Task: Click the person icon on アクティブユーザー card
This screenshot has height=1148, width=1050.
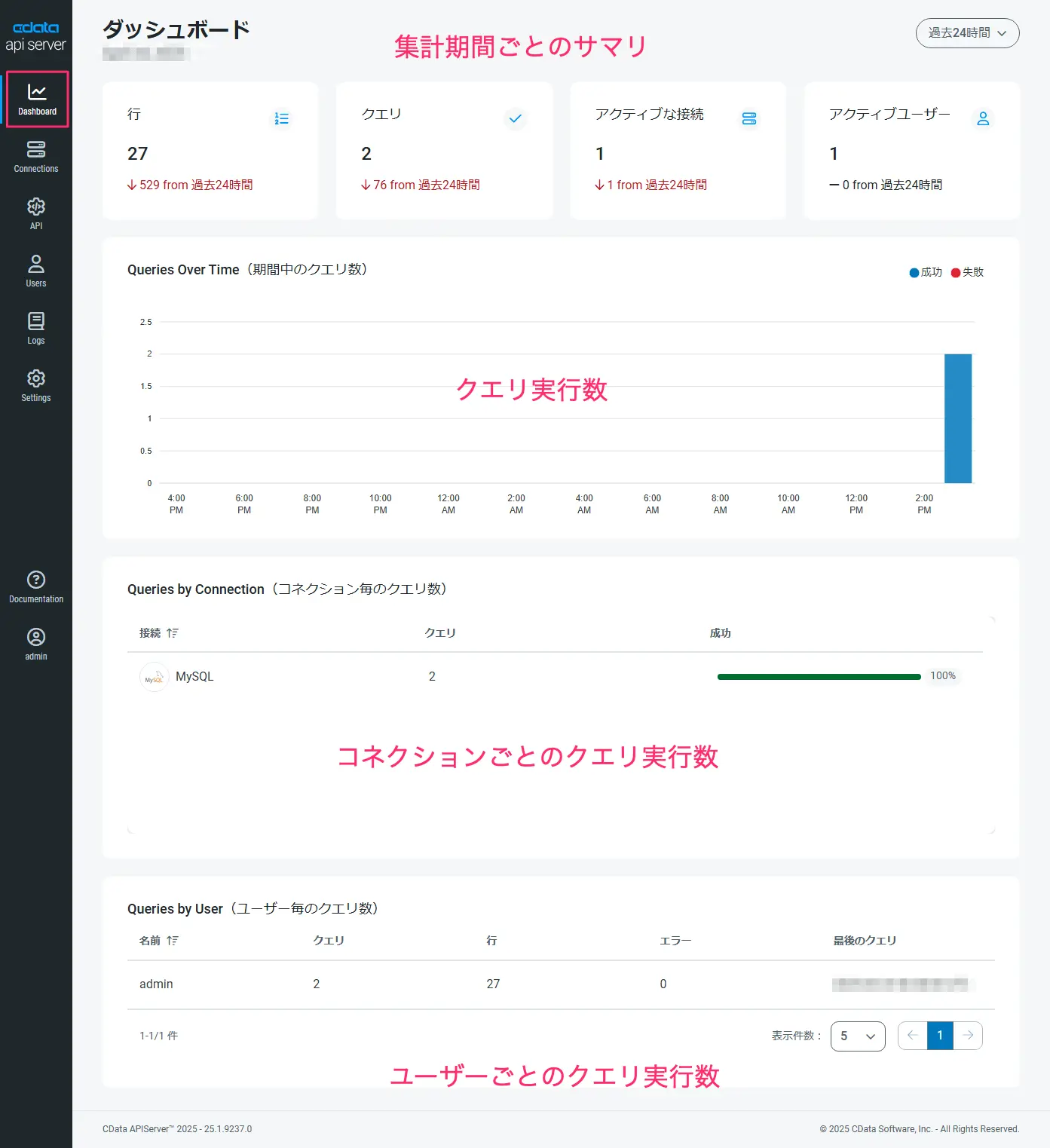Action: [983, 118]
